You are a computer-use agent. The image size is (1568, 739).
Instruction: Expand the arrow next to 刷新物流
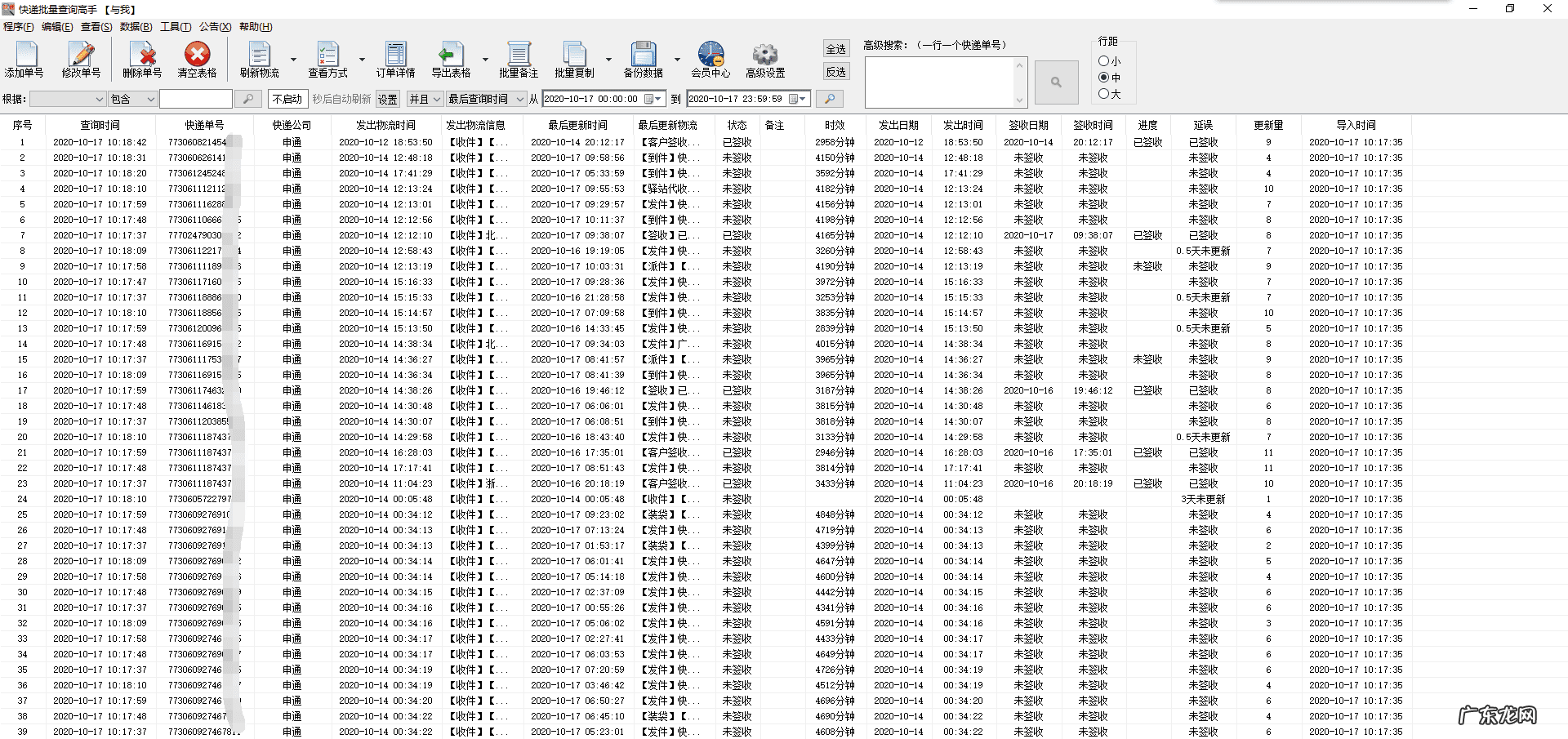(x=293, y=60)
